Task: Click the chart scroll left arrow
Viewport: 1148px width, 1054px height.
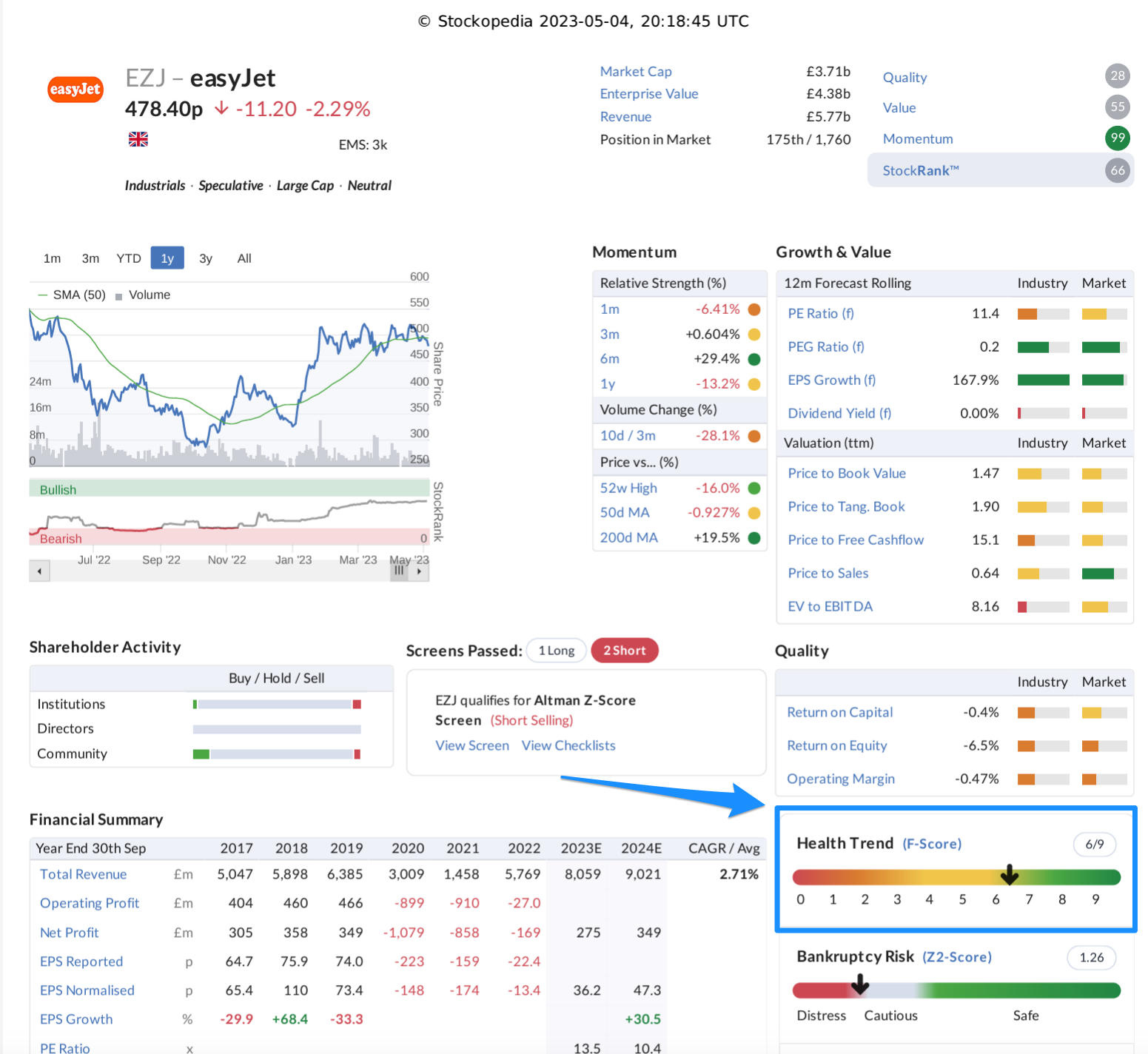Action: (39, 571)
